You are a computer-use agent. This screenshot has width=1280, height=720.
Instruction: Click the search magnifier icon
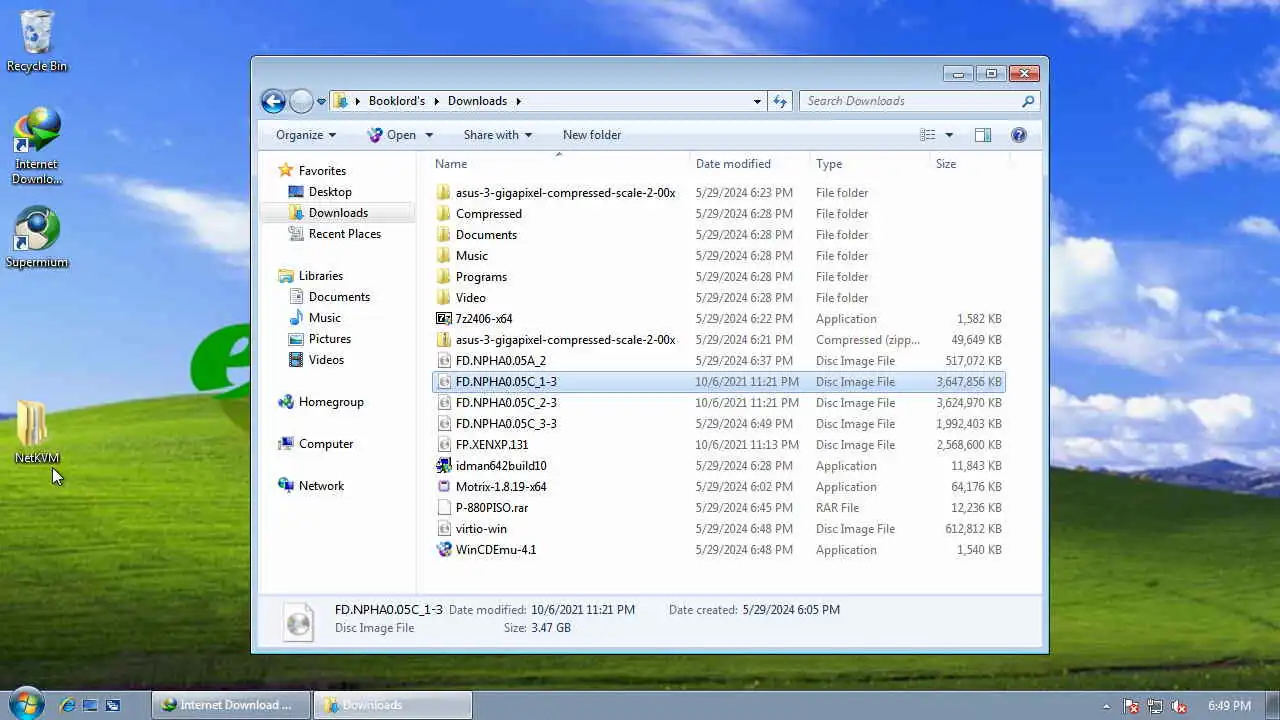1027,101
